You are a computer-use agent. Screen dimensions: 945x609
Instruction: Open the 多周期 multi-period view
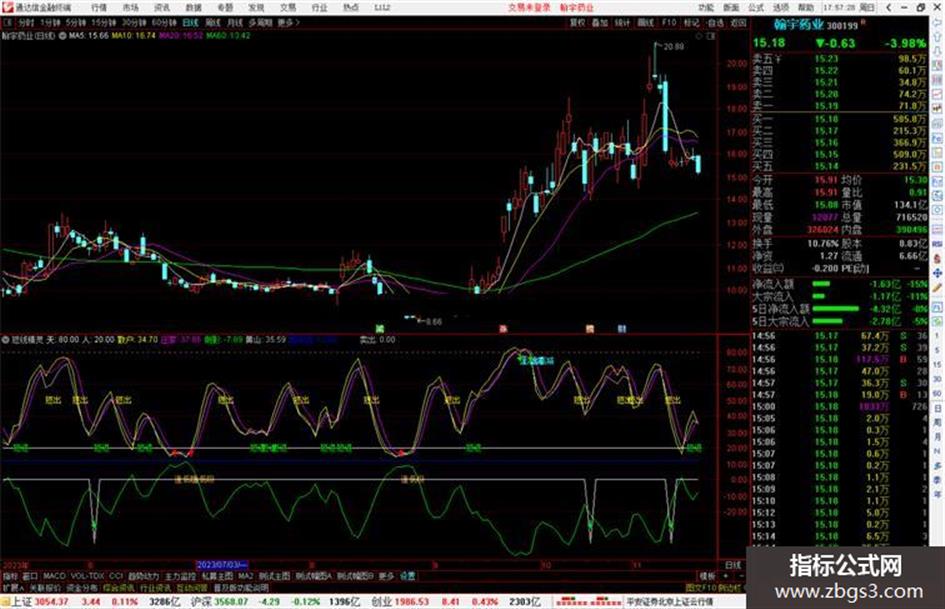pos(260,22)
